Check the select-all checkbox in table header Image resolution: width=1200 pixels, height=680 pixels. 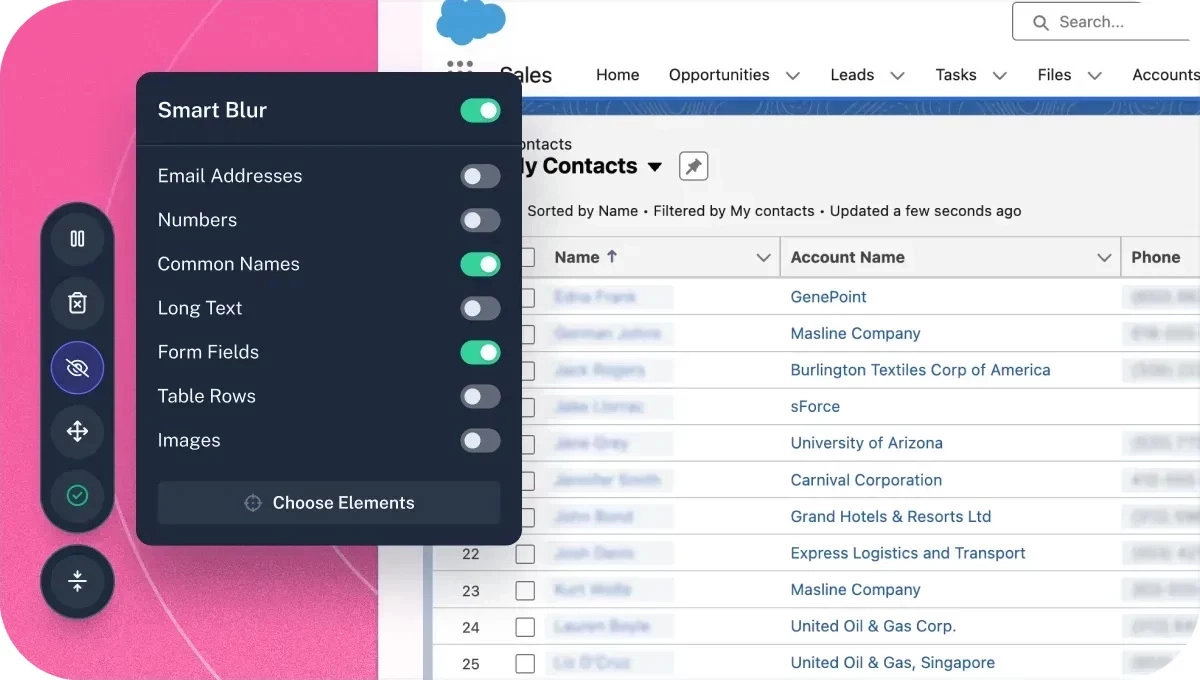coord(527,257)
